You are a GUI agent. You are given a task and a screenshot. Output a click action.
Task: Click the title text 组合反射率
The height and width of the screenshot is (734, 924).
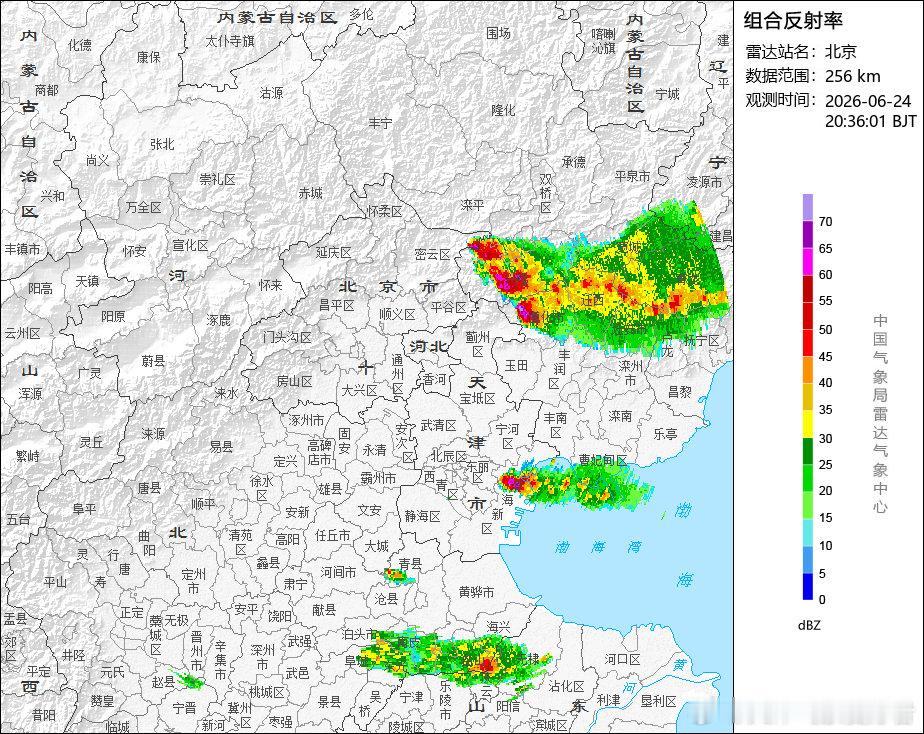coord(793,21)
